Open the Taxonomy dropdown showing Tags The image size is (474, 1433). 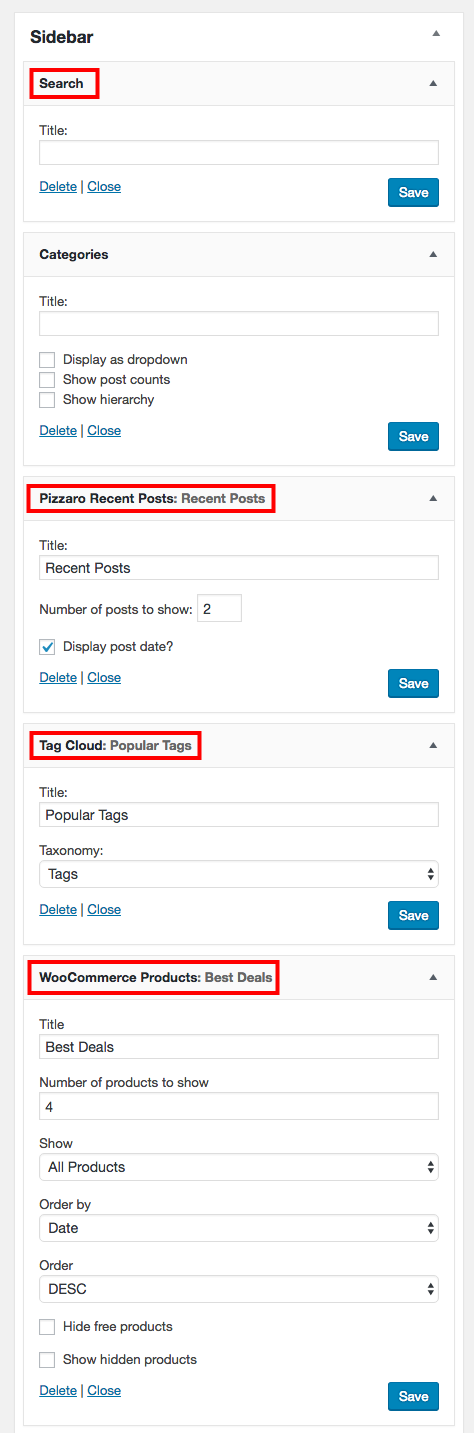239,874
